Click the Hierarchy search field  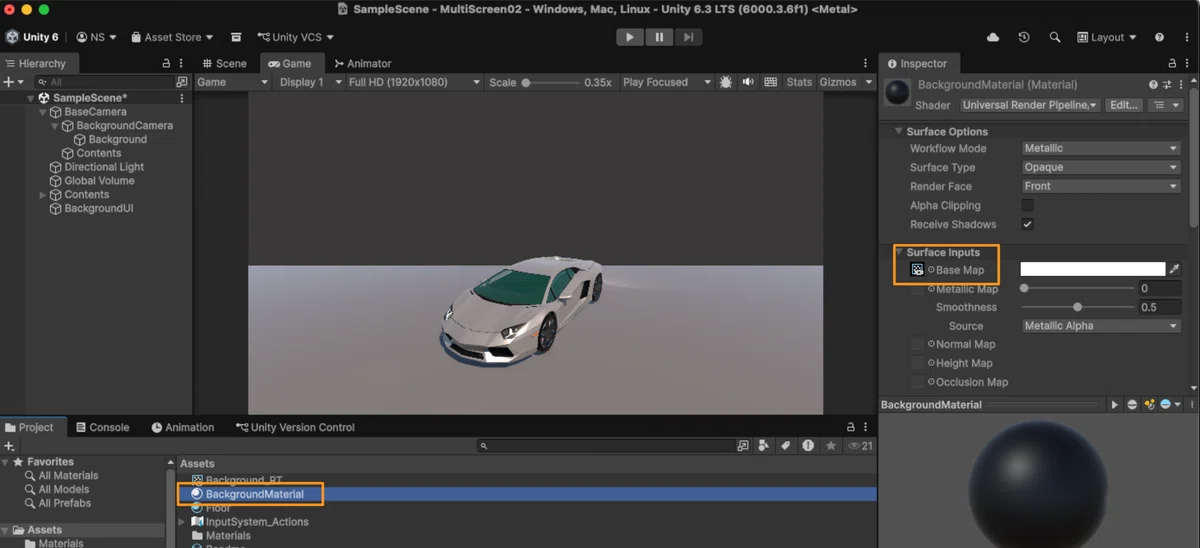(105, 82)
